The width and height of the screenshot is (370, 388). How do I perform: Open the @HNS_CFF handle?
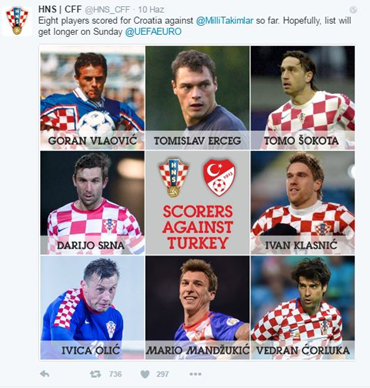pos(108,9)
